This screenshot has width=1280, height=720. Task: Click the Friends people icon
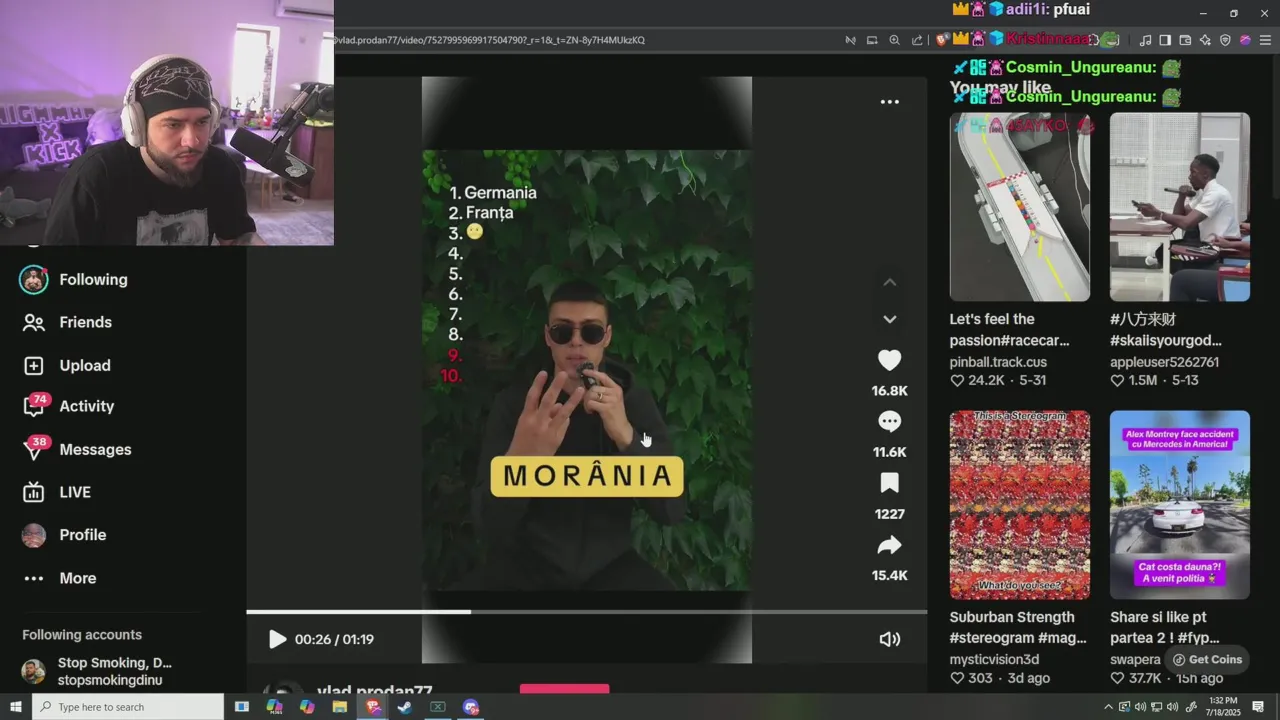click(x=34, y=322)
